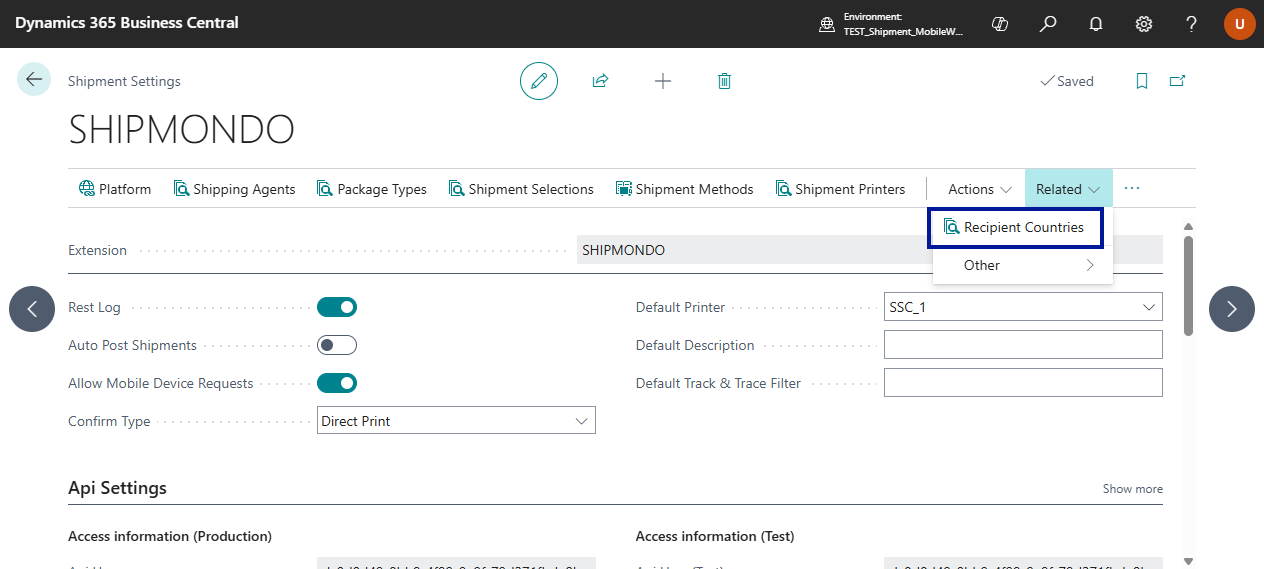The height and width of the screenshot is (569, 1264).
Task: Open Platform action
Action: 115,189
